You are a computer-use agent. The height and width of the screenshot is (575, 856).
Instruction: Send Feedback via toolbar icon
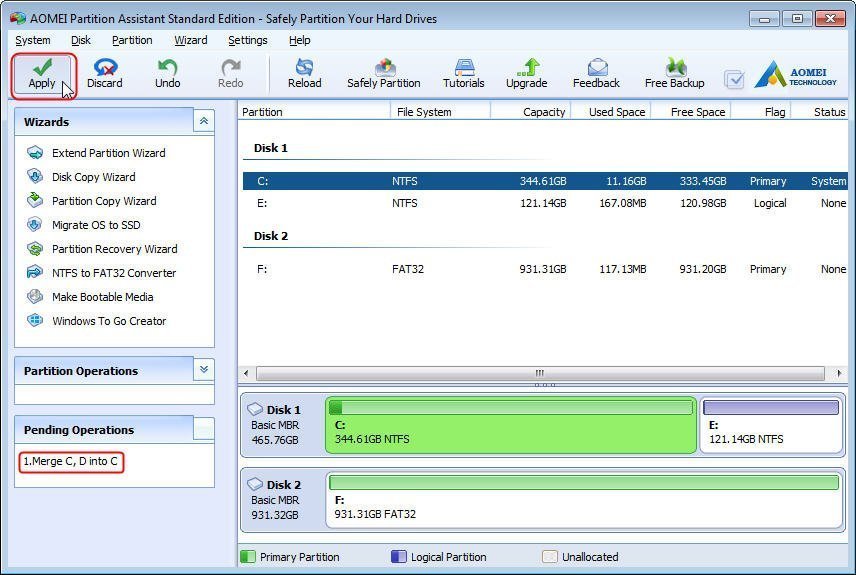(596, 74)
